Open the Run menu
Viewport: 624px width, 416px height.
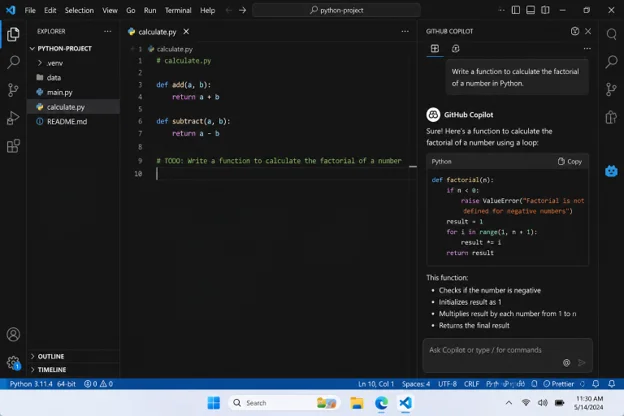pos(150,10)
